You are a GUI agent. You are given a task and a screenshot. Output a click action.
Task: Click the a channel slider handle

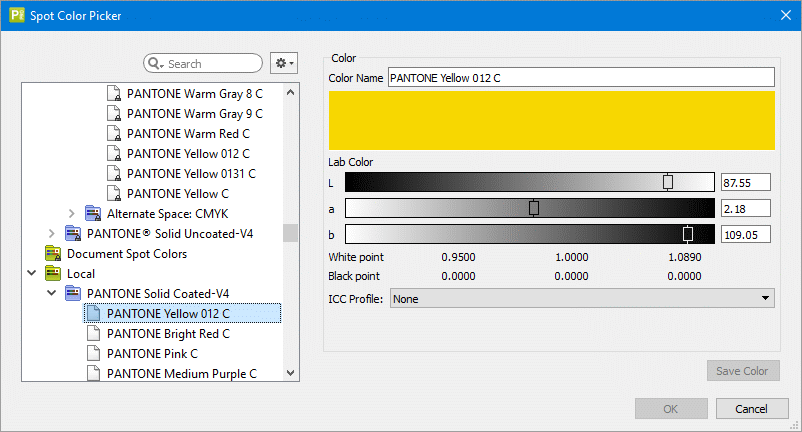533,208
